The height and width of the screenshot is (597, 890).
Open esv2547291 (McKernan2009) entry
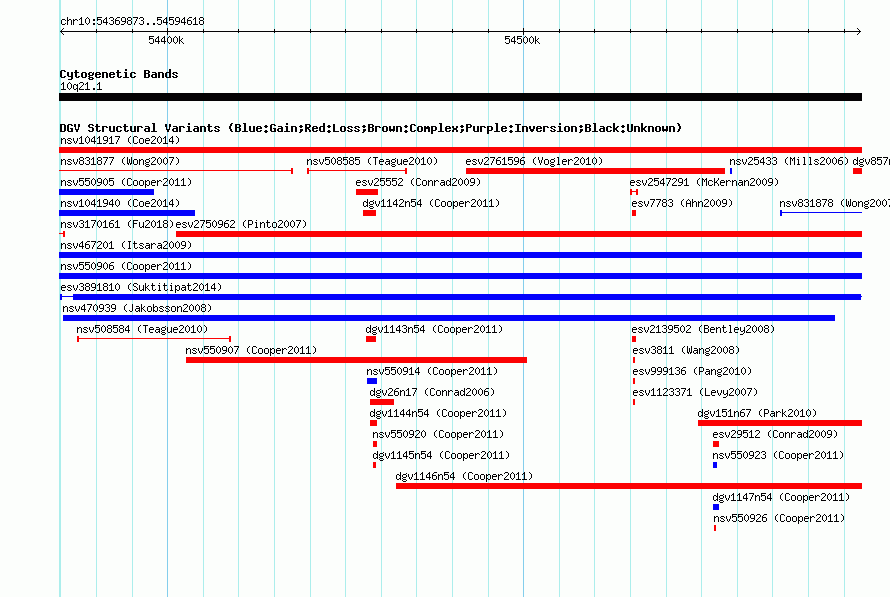pyautogui.click(x=704, y=182)
